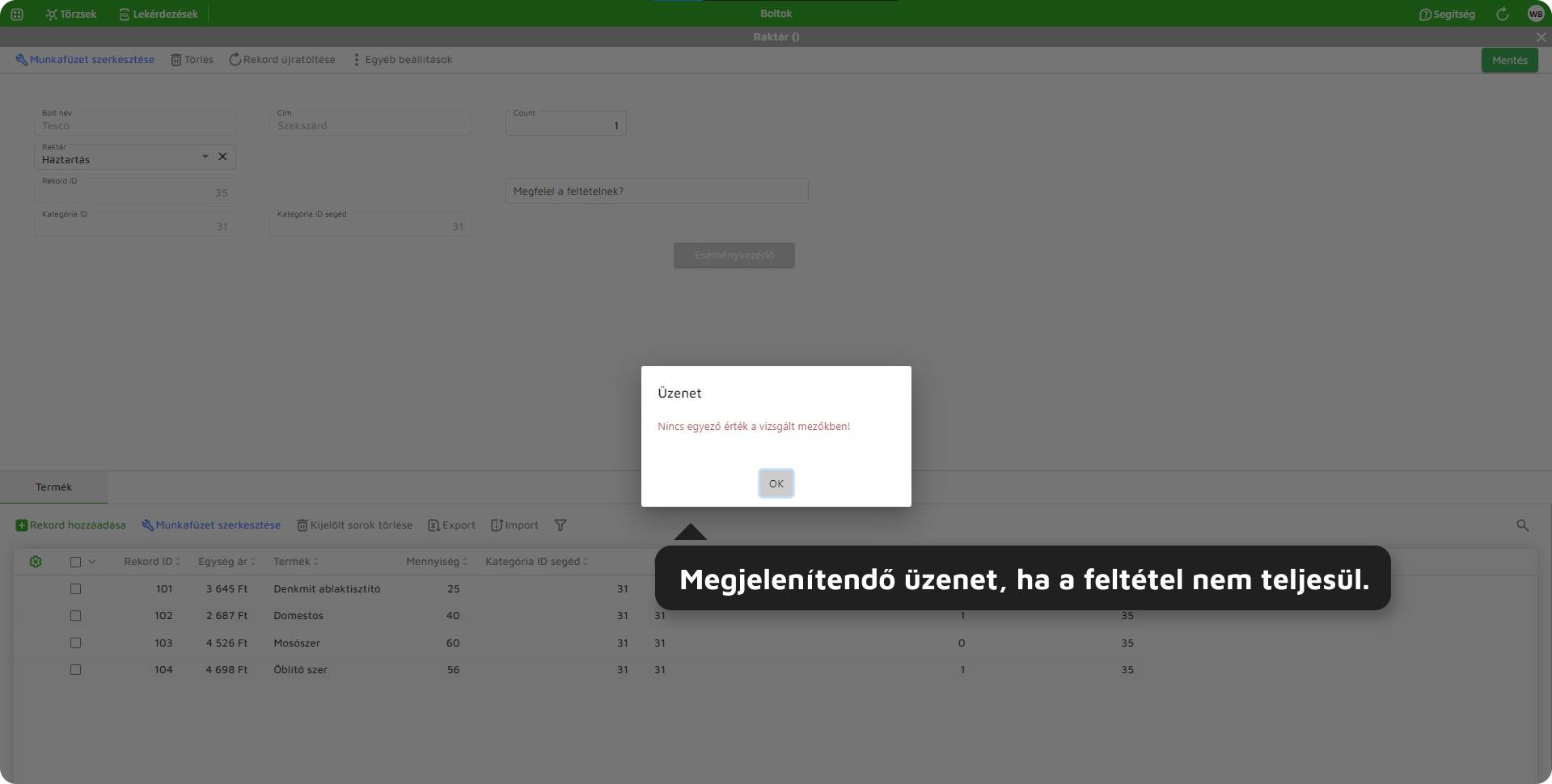Click the Törlés toolbar button
This screenshot has height=784, width=1552.
pos(192,60)
